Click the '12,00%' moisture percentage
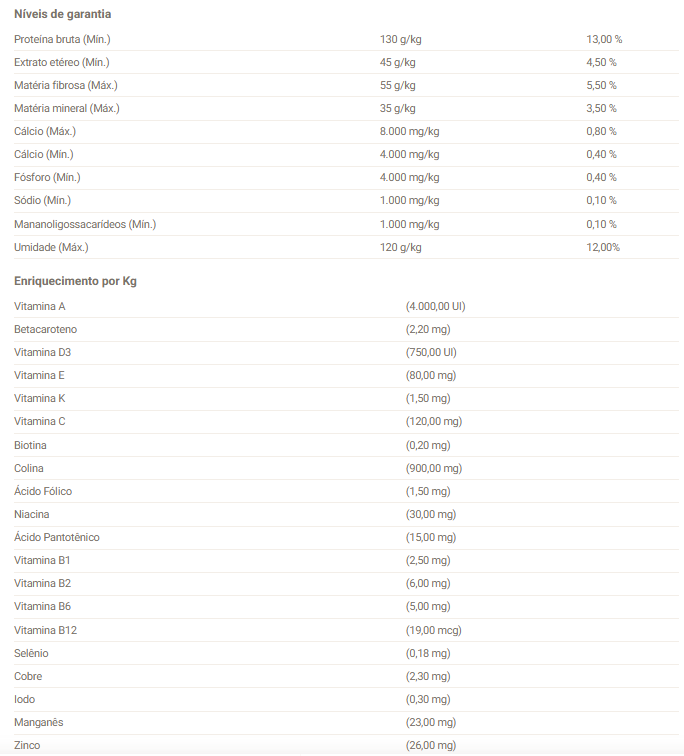Screen dimensions: 684x756 [x=603, y=247]
